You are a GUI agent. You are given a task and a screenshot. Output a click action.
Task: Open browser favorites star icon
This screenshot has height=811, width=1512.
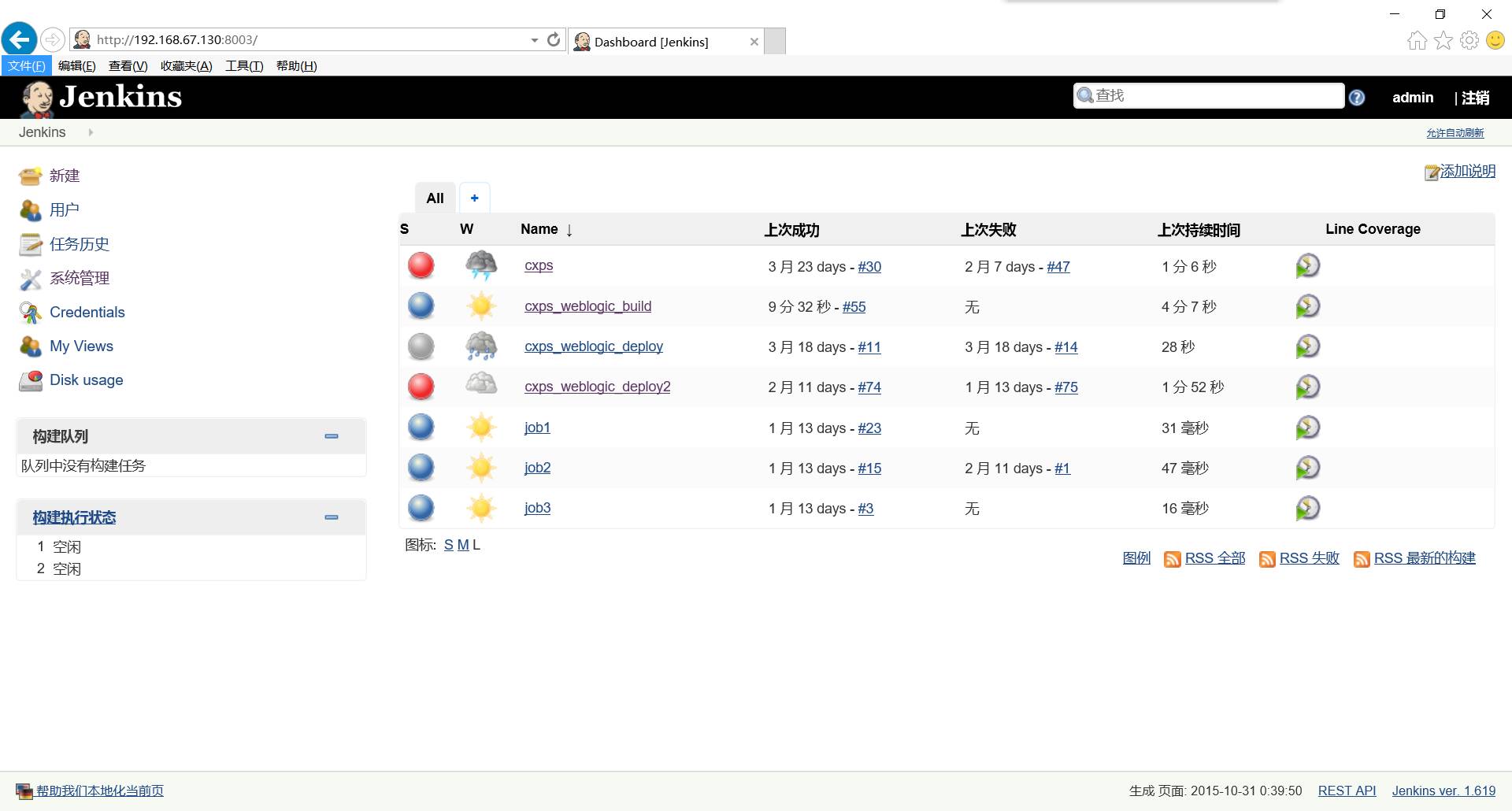(x=1443, y=40)
